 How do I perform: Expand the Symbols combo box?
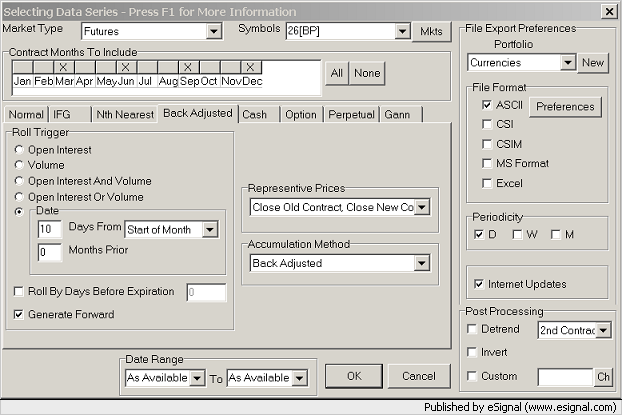click(396, 32)
